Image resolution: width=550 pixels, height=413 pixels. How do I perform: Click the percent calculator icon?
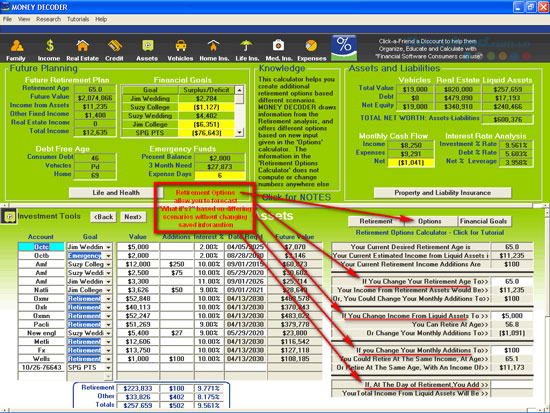(344, 48)
